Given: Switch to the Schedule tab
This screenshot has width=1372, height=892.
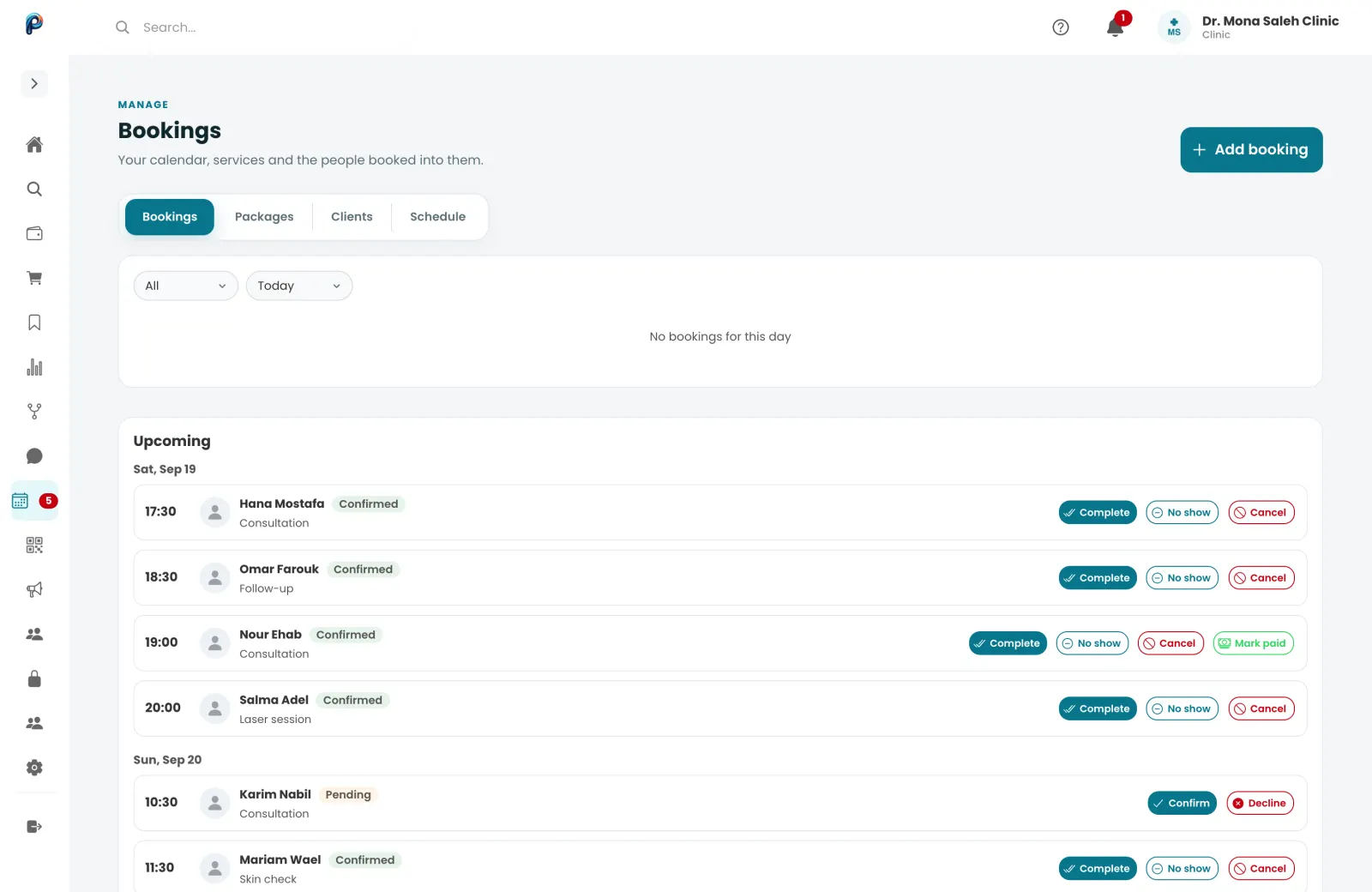Looking at the screenshot, I should coord(438,217).
